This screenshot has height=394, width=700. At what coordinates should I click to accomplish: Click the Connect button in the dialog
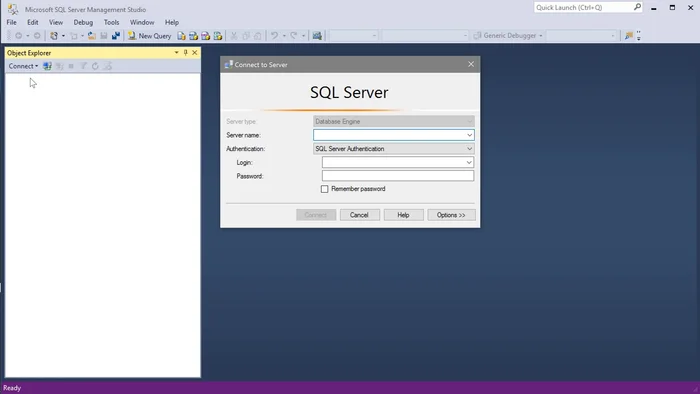[316, 215]
